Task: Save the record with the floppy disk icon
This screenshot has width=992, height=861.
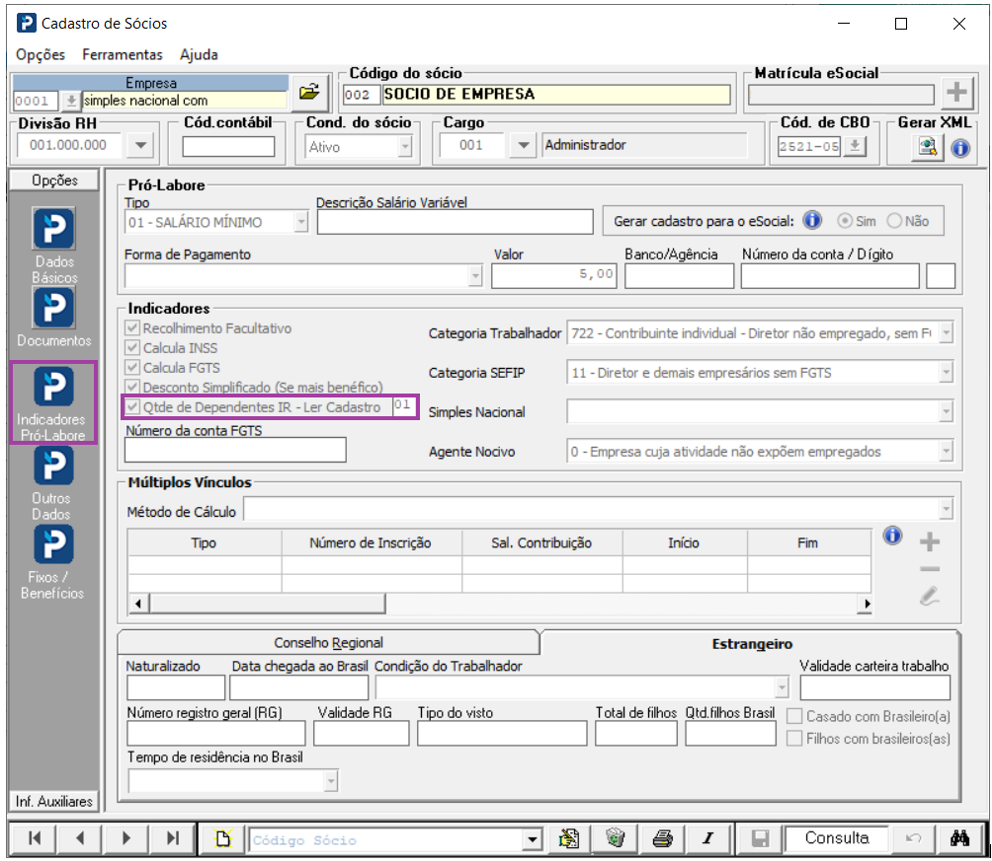Action: click(759, 839)
